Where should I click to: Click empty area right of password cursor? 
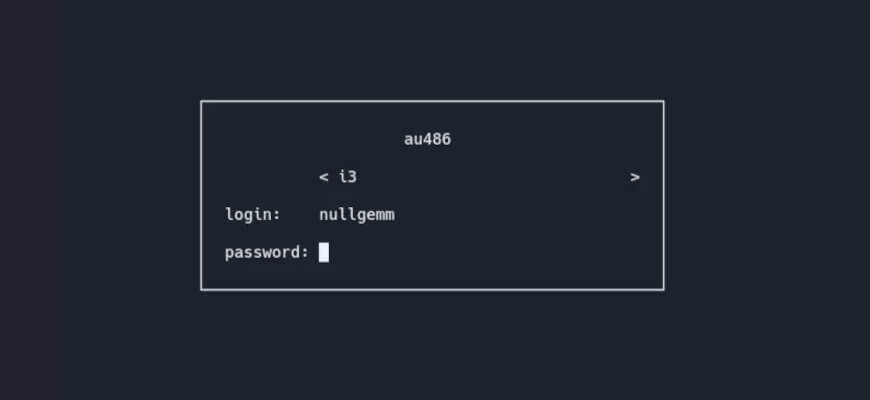pyautogui.click(x=483, y=253)
